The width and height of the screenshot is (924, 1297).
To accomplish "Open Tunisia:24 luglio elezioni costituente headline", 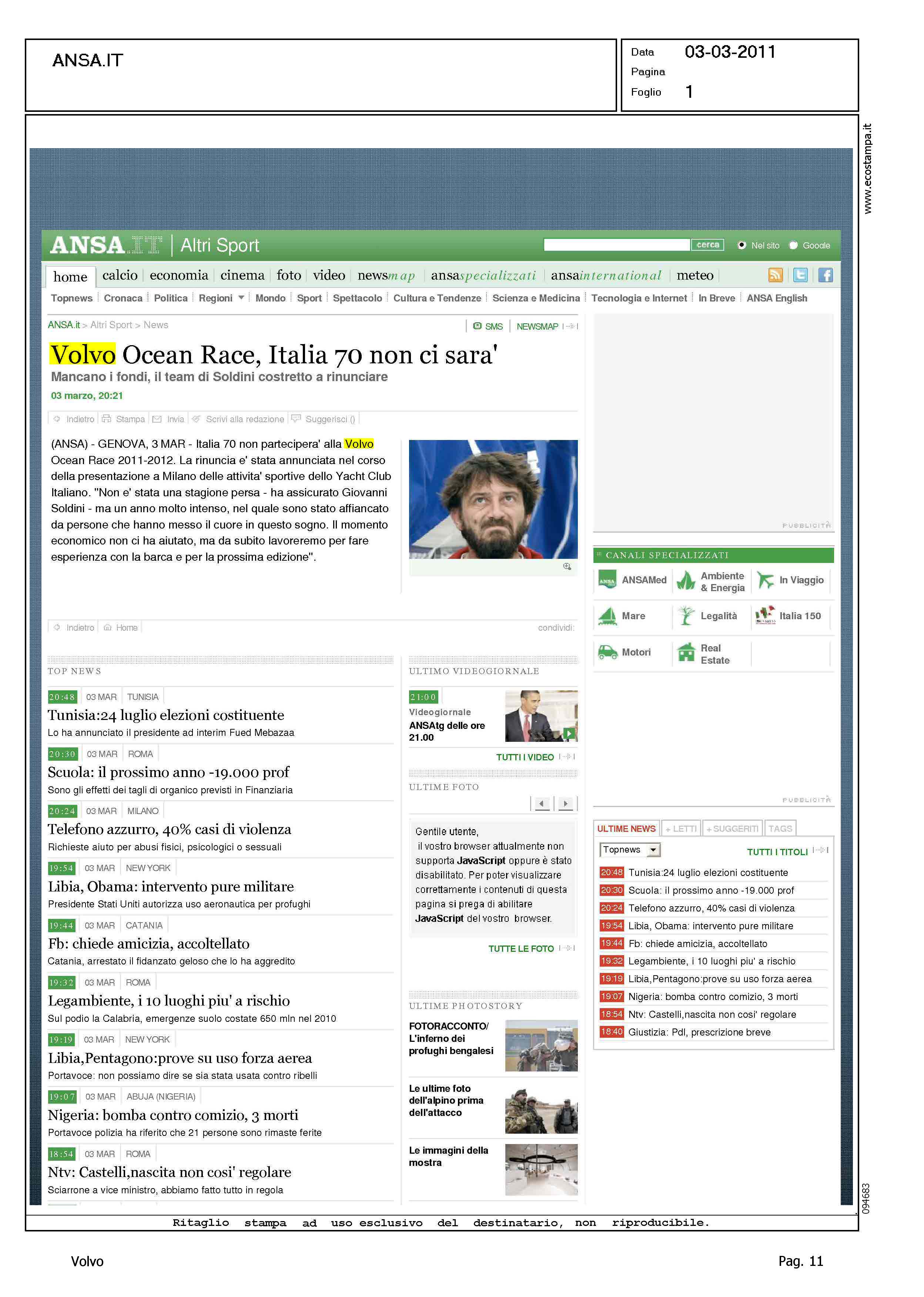I will click(165, 716).
